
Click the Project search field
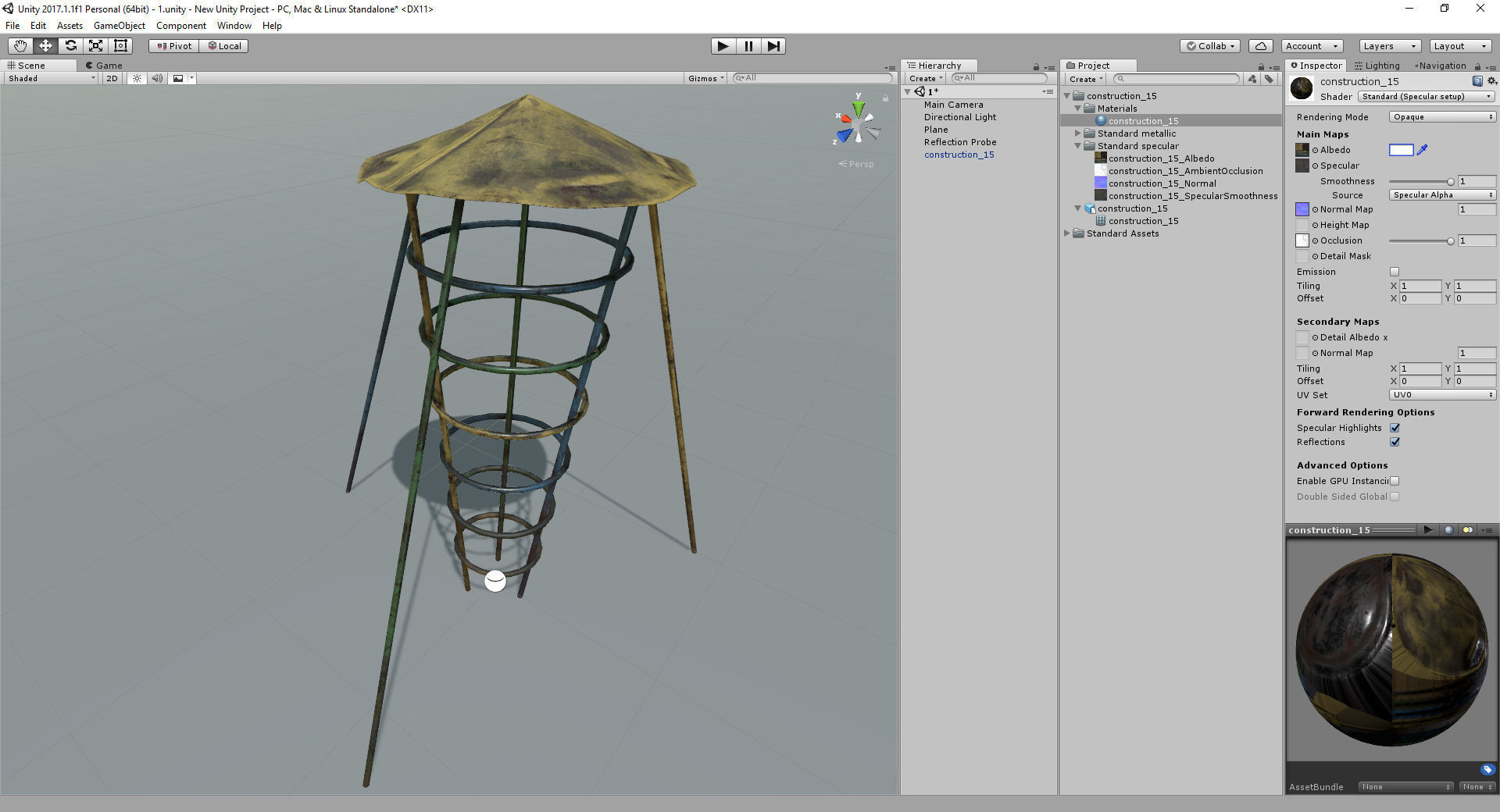1177,79
